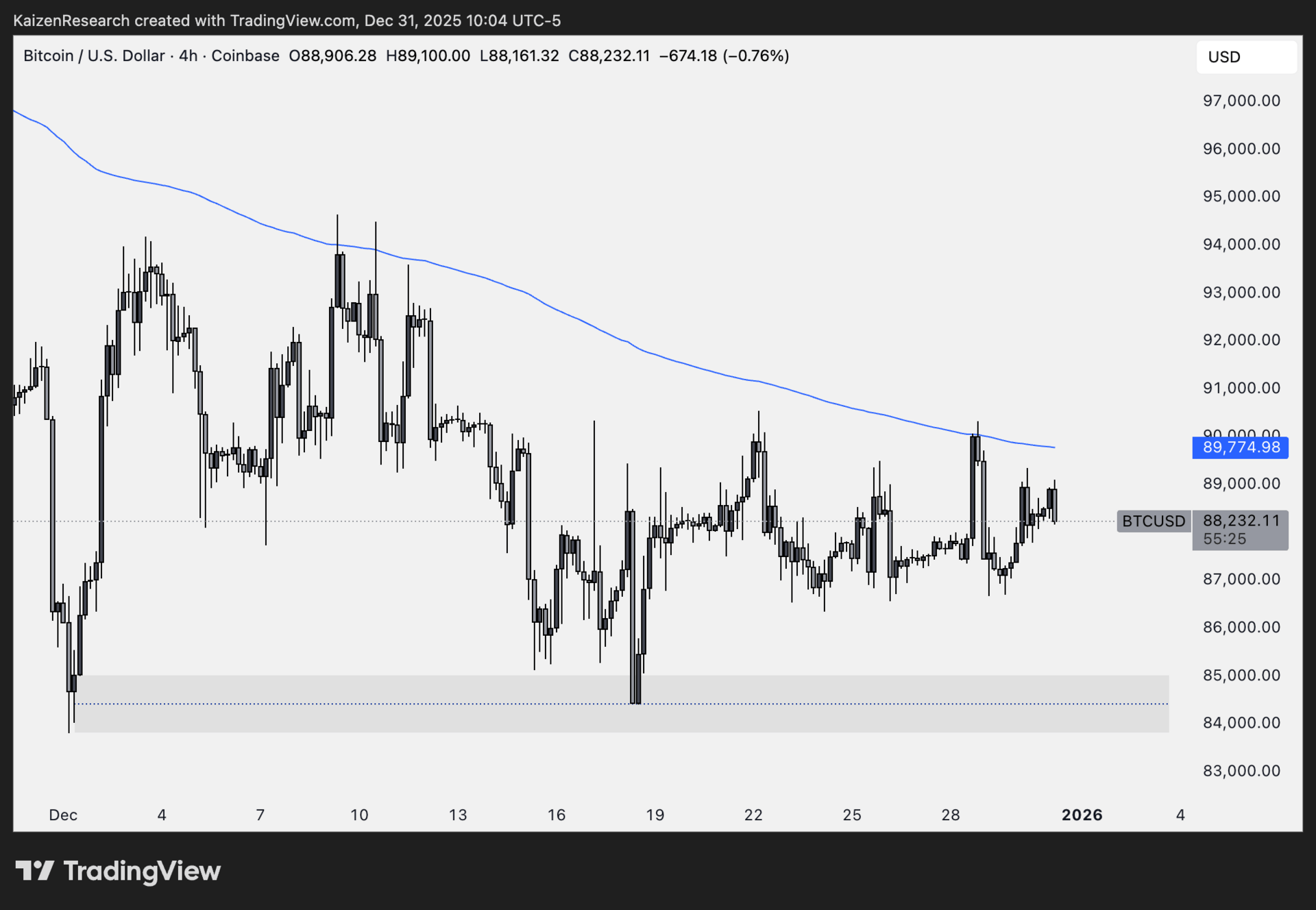Select the 2026 marker on time axis
Viewport: 1316px width, 910px height.
tap(1082, 815)
